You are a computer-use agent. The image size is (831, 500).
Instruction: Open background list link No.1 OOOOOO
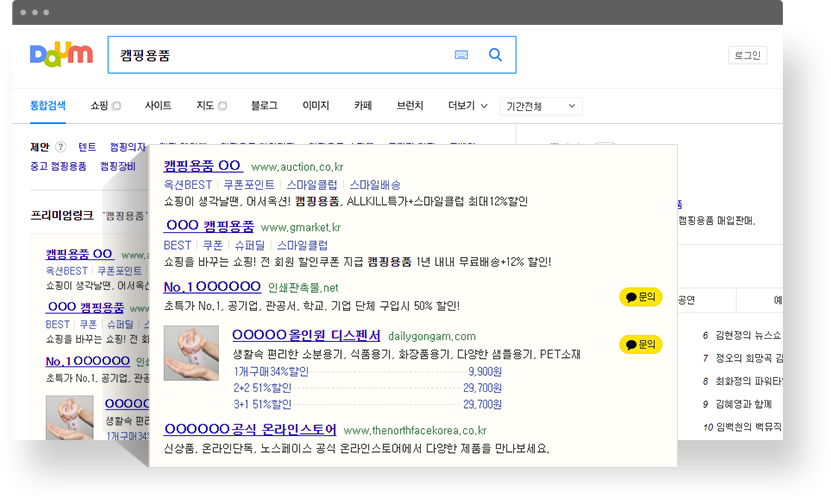87,361
